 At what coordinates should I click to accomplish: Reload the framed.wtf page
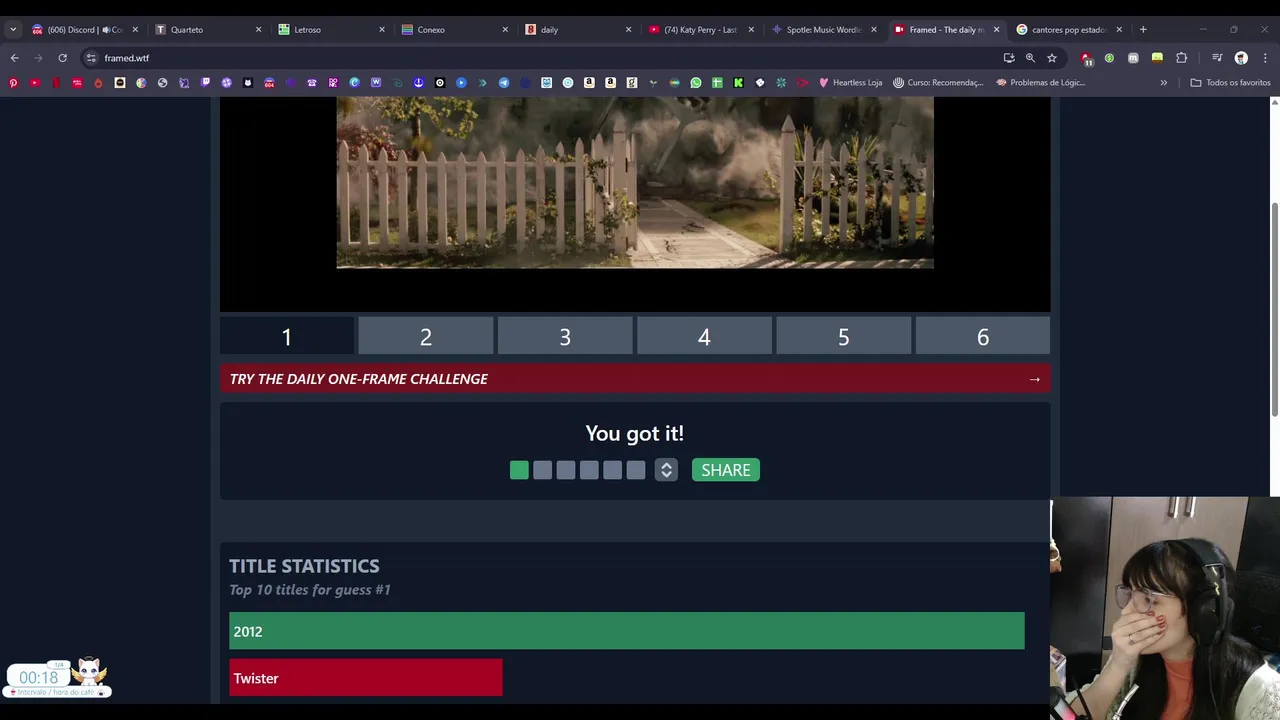coord(62,58)
